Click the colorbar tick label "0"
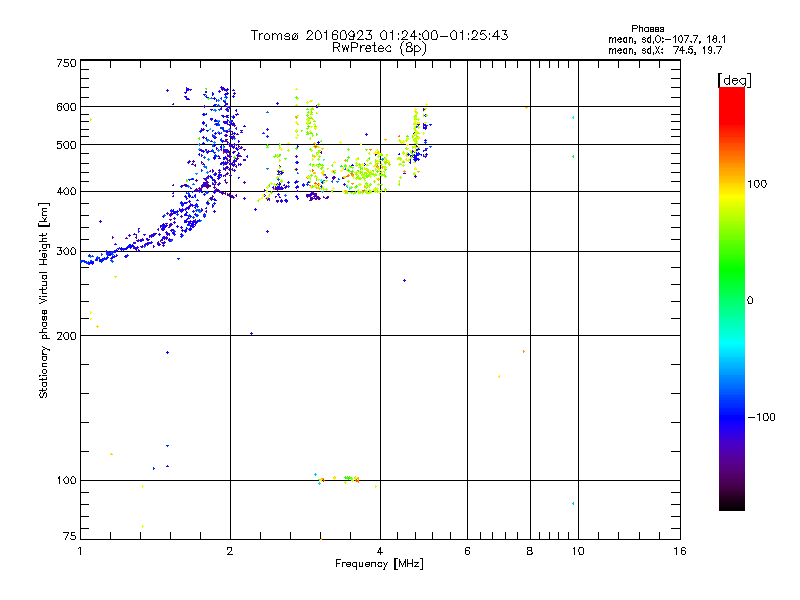 (x=750, y=301)
